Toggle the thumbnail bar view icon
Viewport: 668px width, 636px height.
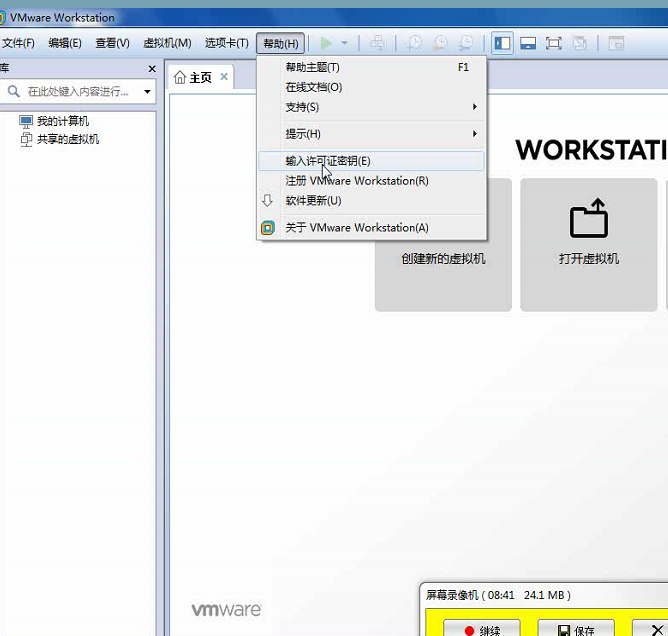click(528, 43)
